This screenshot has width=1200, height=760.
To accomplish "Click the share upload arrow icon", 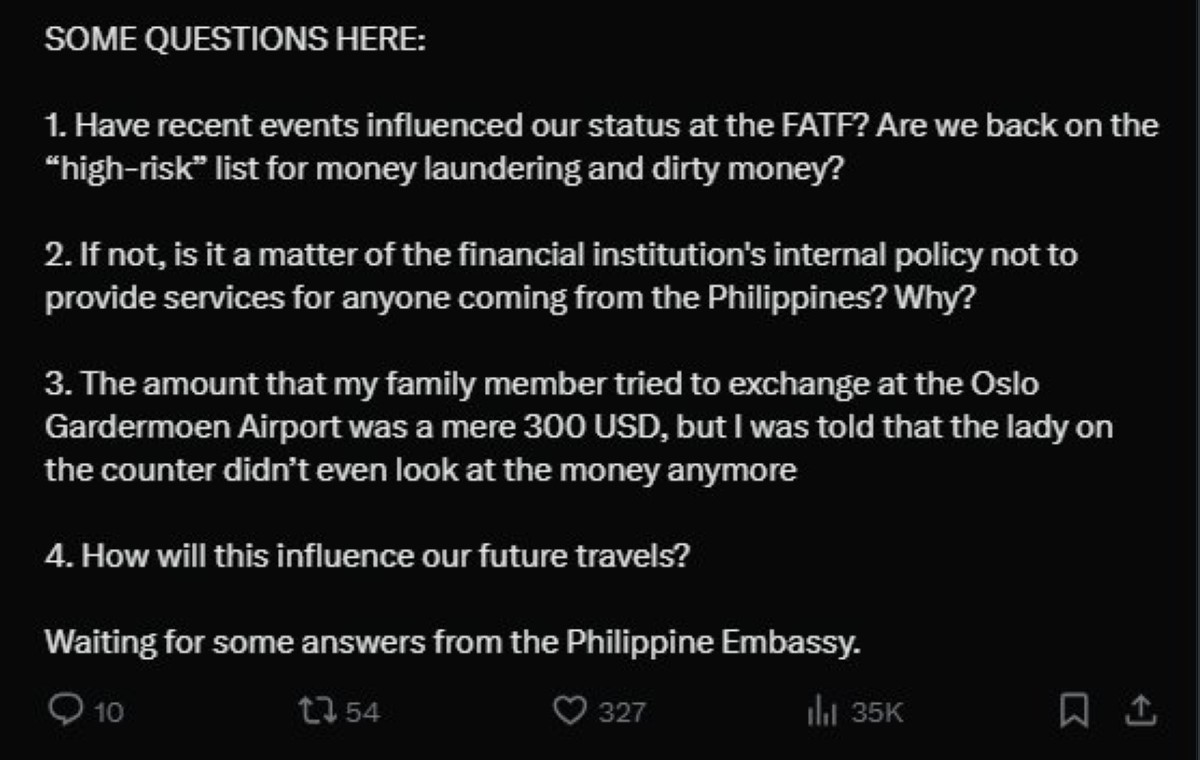I will (1139, 711).
